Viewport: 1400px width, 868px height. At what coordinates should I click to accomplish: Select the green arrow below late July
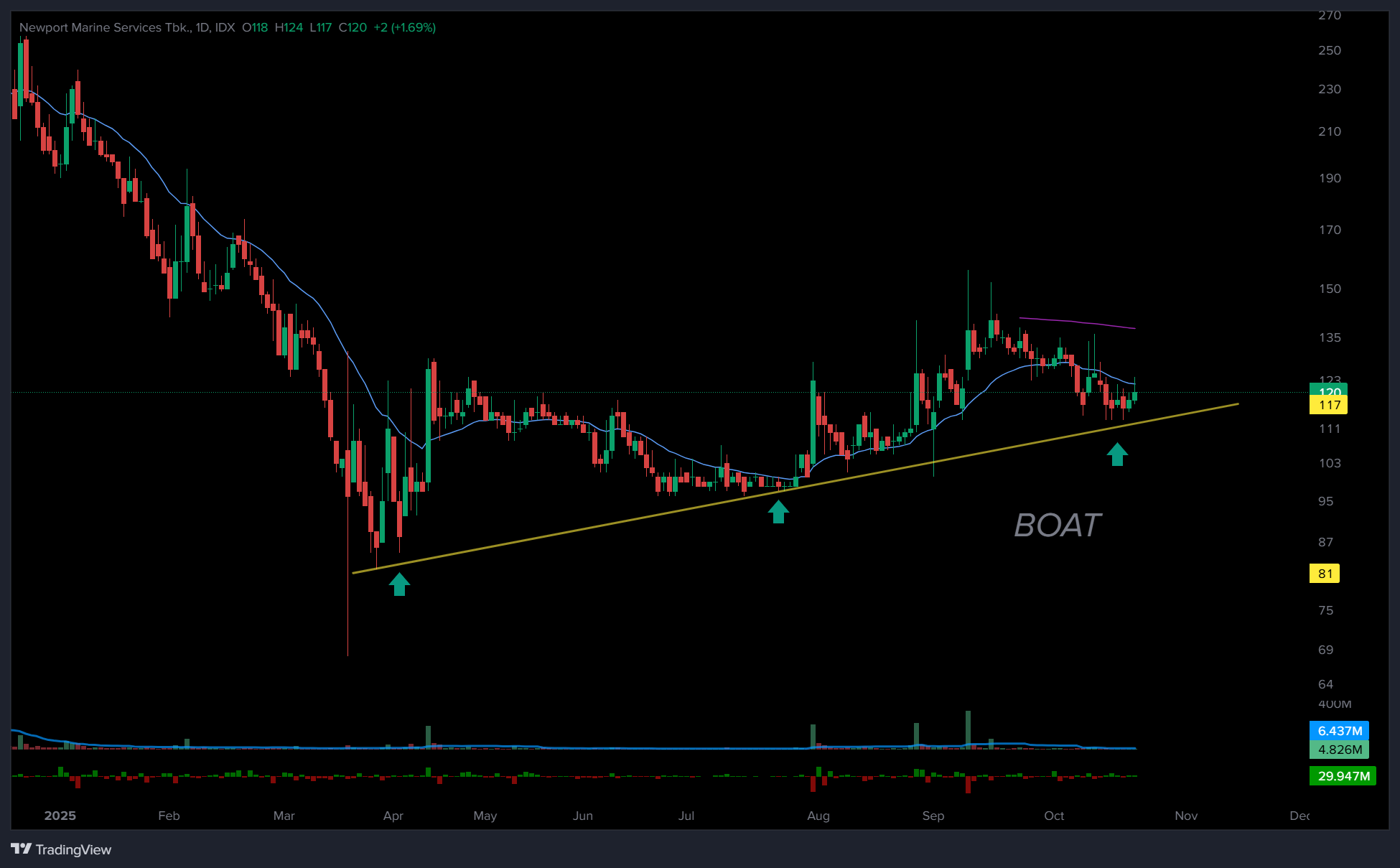778,511
